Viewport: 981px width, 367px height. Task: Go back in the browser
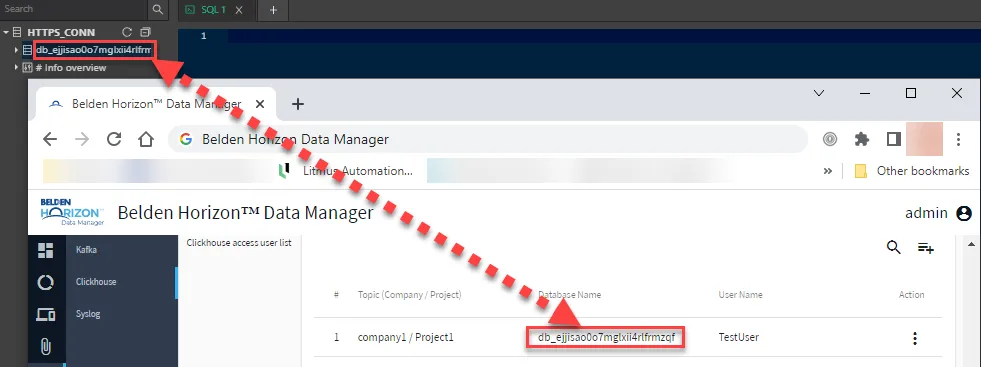pyautogui.click(x=50, y=139)
